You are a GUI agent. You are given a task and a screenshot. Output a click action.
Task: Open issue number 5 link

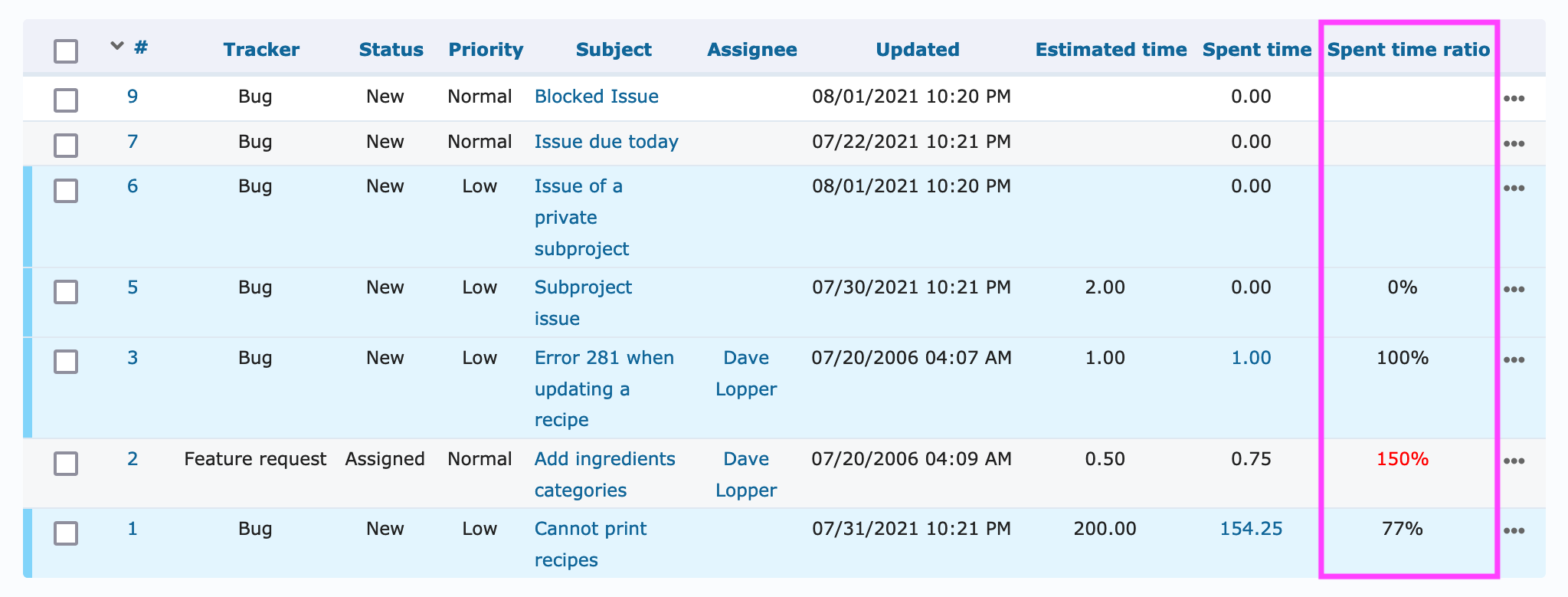point(133,287)
